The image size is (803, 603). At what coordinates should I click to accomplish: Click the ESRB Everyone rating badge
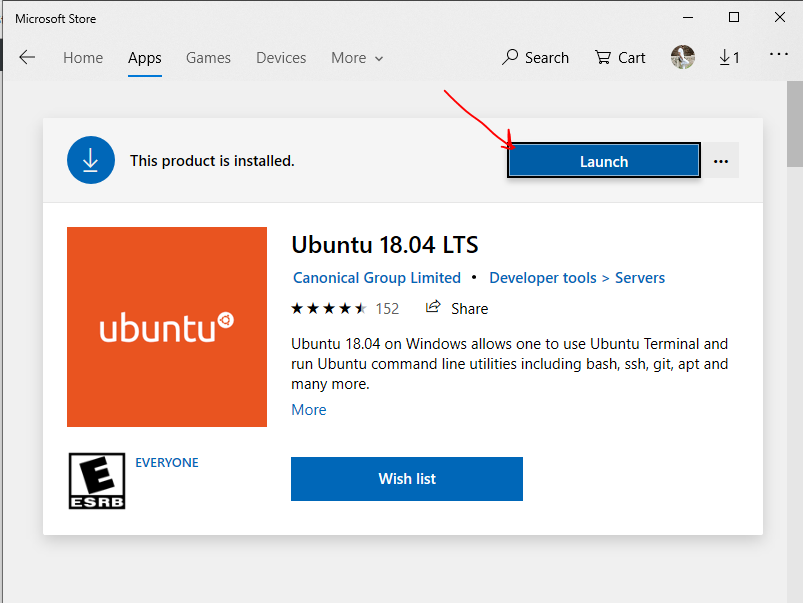point(97,481)
